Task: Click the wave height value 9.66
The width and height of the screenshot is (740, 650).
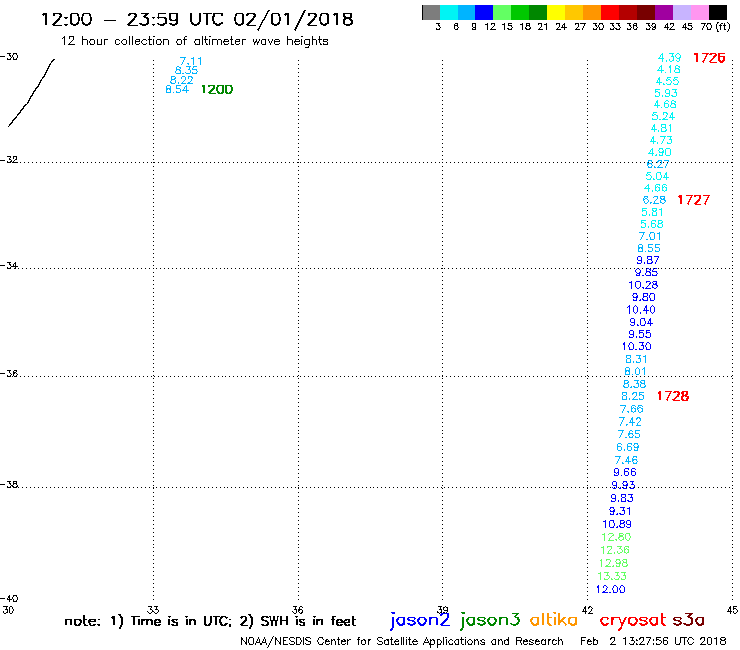Action: coord(625,473)
